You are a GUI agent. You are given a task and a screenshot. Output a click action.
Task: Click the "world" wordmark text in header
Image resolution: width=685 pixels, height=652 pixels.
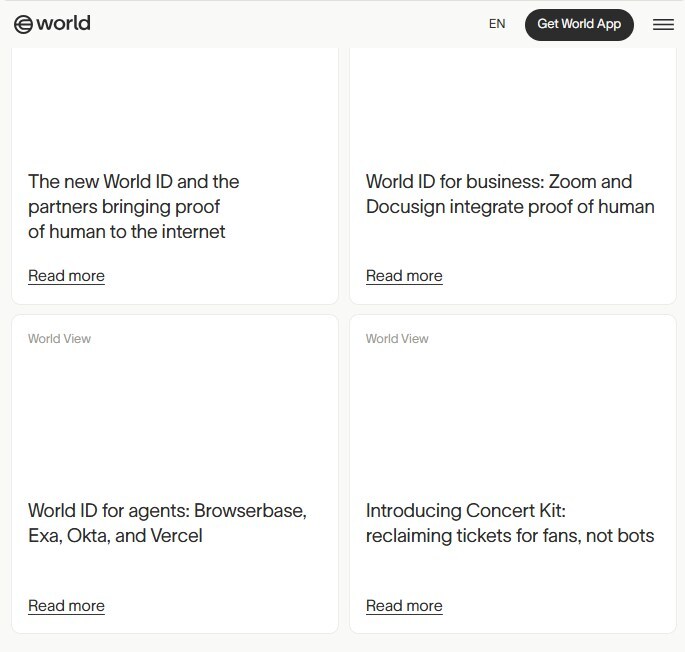[64, 23]
